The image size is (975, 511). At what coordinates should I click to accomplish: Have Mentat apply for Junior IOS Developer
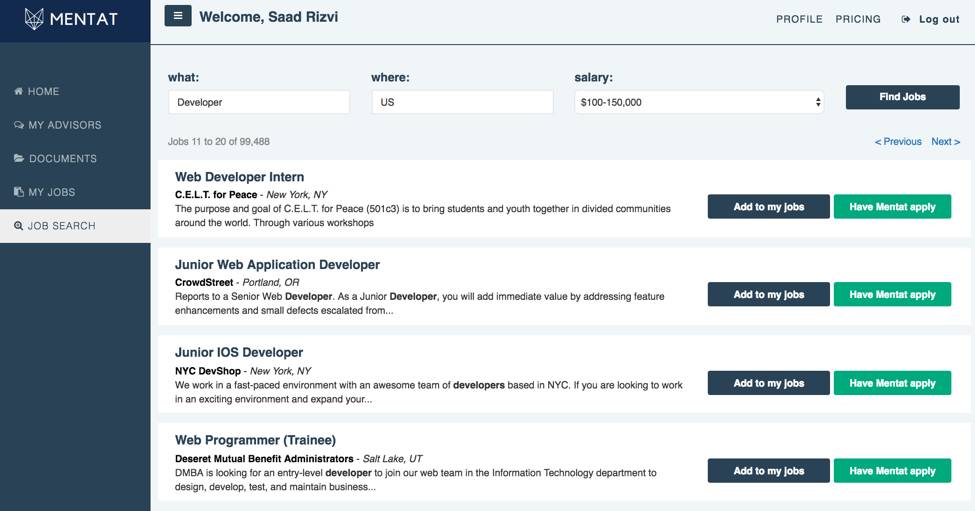[x=892, y=383]
